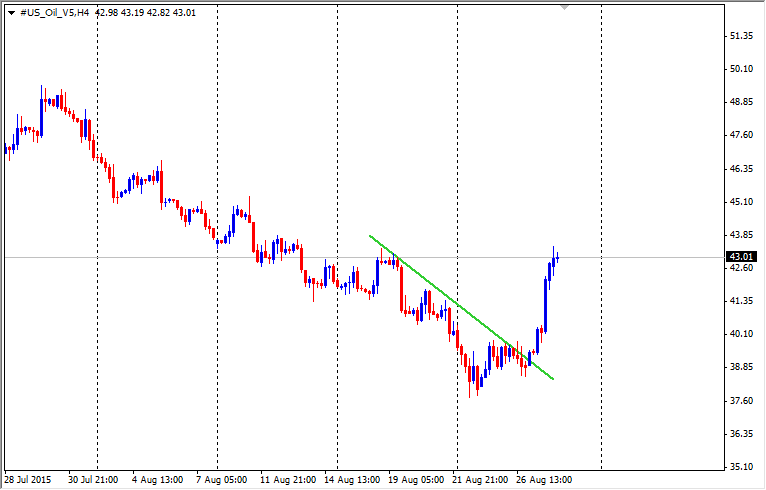Viewport: 766px width, 490px height.
Task: Click the 21 Aug 21:00 time label
Action: coord(479,479)
